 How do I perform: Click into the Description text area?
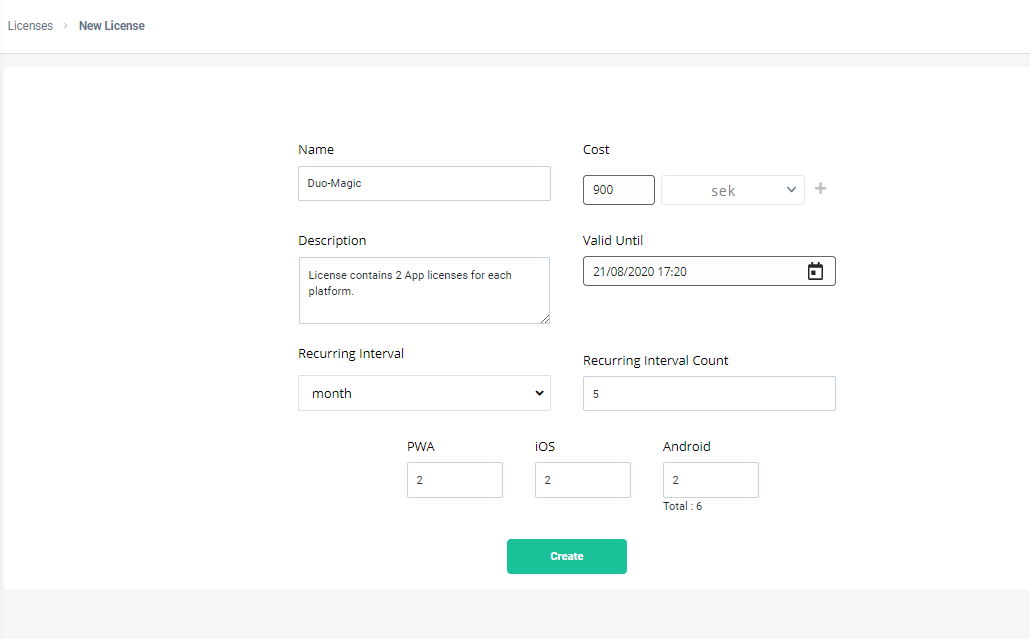click(x=424, y=290)
